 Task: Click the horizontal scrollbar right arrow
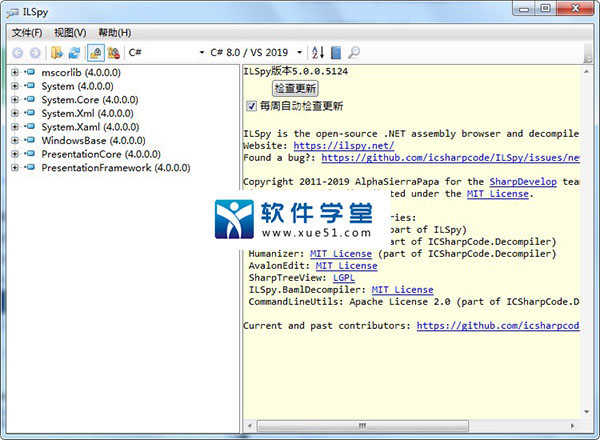572,426
